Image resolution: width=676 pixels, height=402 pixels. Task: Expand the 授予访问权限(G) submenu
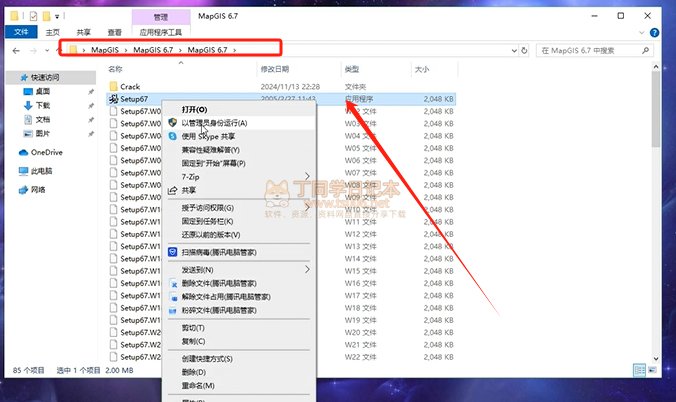pos(240,208)
